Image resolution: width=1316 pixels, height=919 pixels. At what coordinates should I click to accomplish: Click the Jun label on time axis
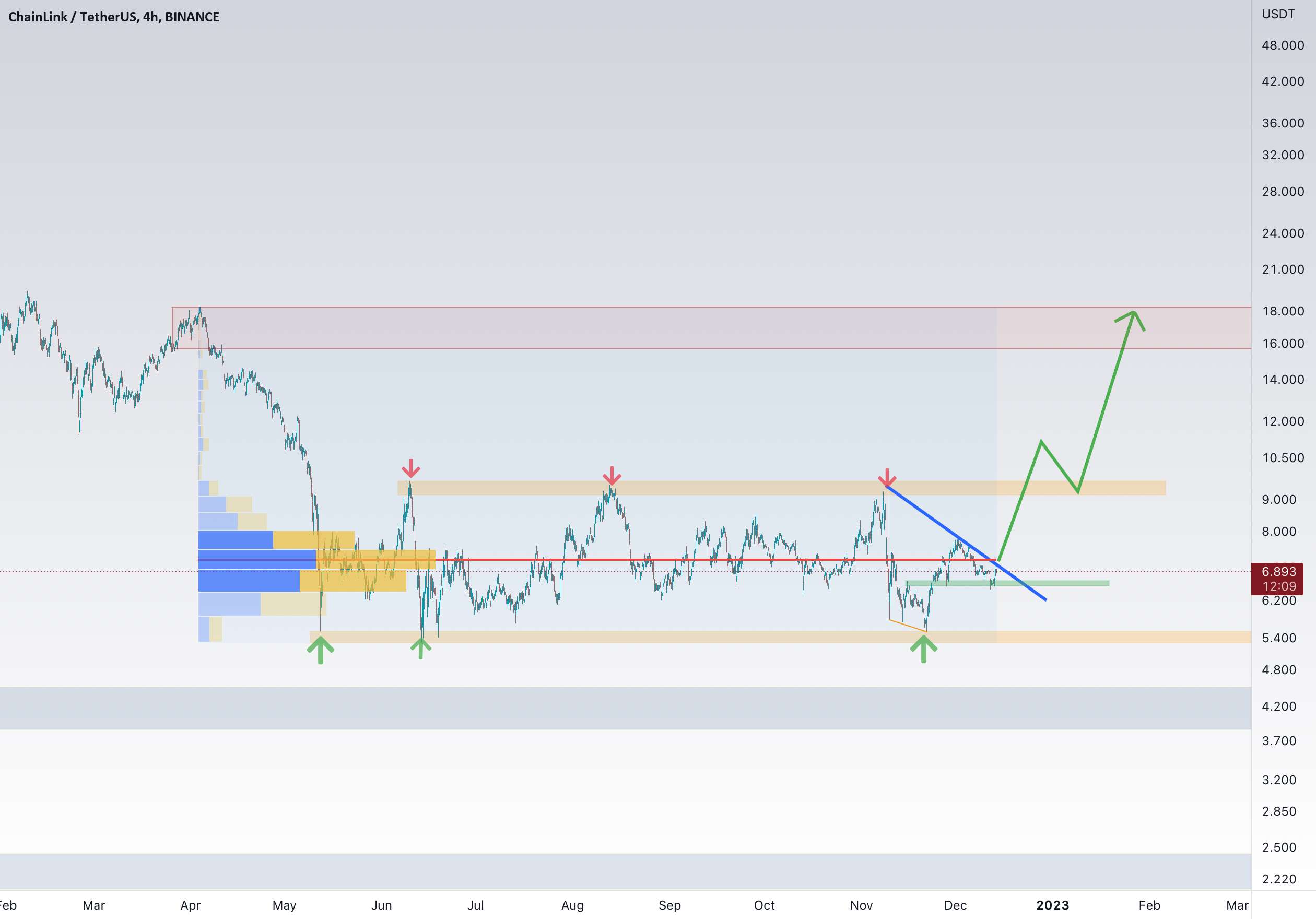[x=381, y=905]
